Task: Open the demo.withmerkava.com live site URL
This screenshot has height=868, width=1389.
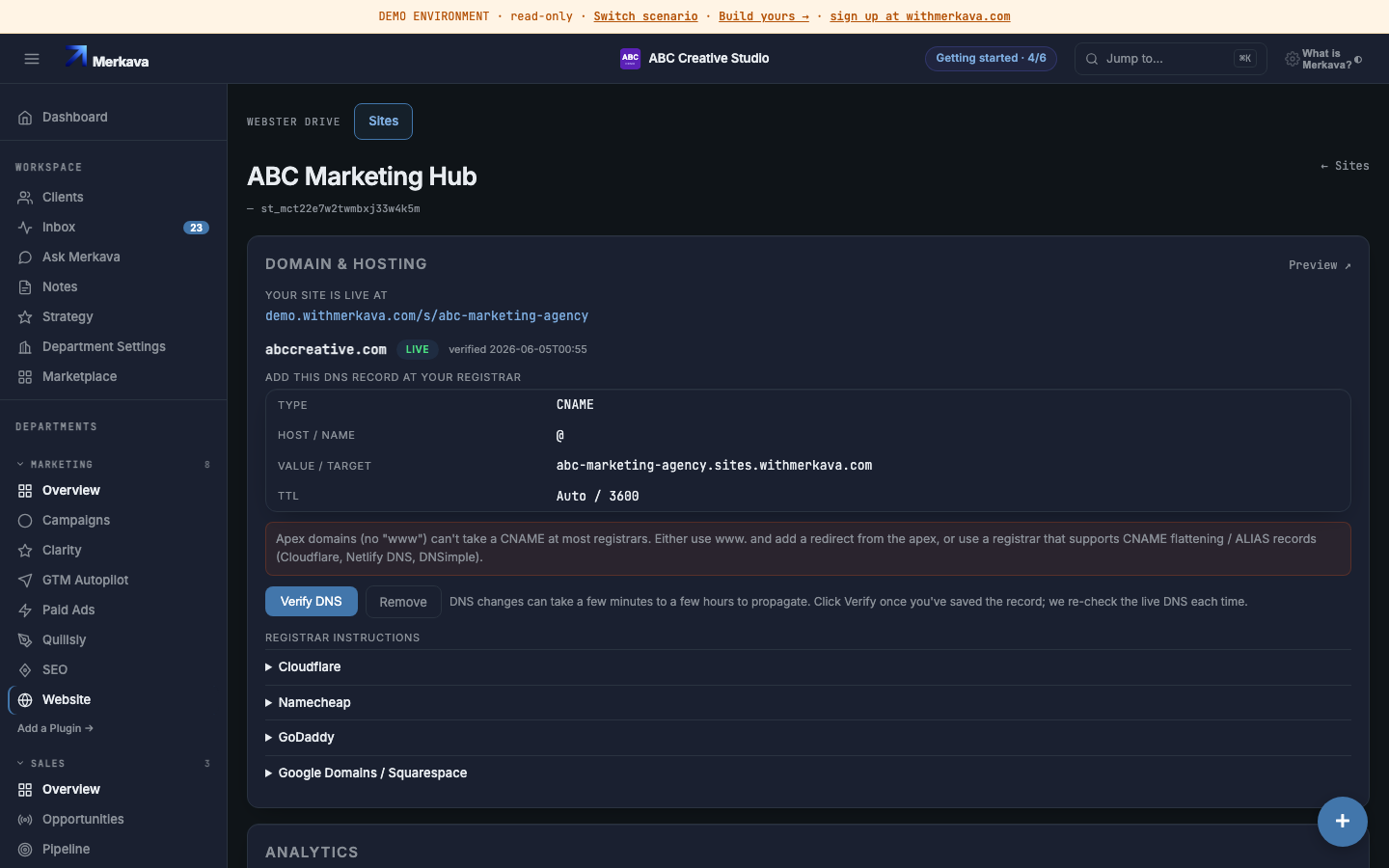Action: pyautogui.click(x=426, y=316)
